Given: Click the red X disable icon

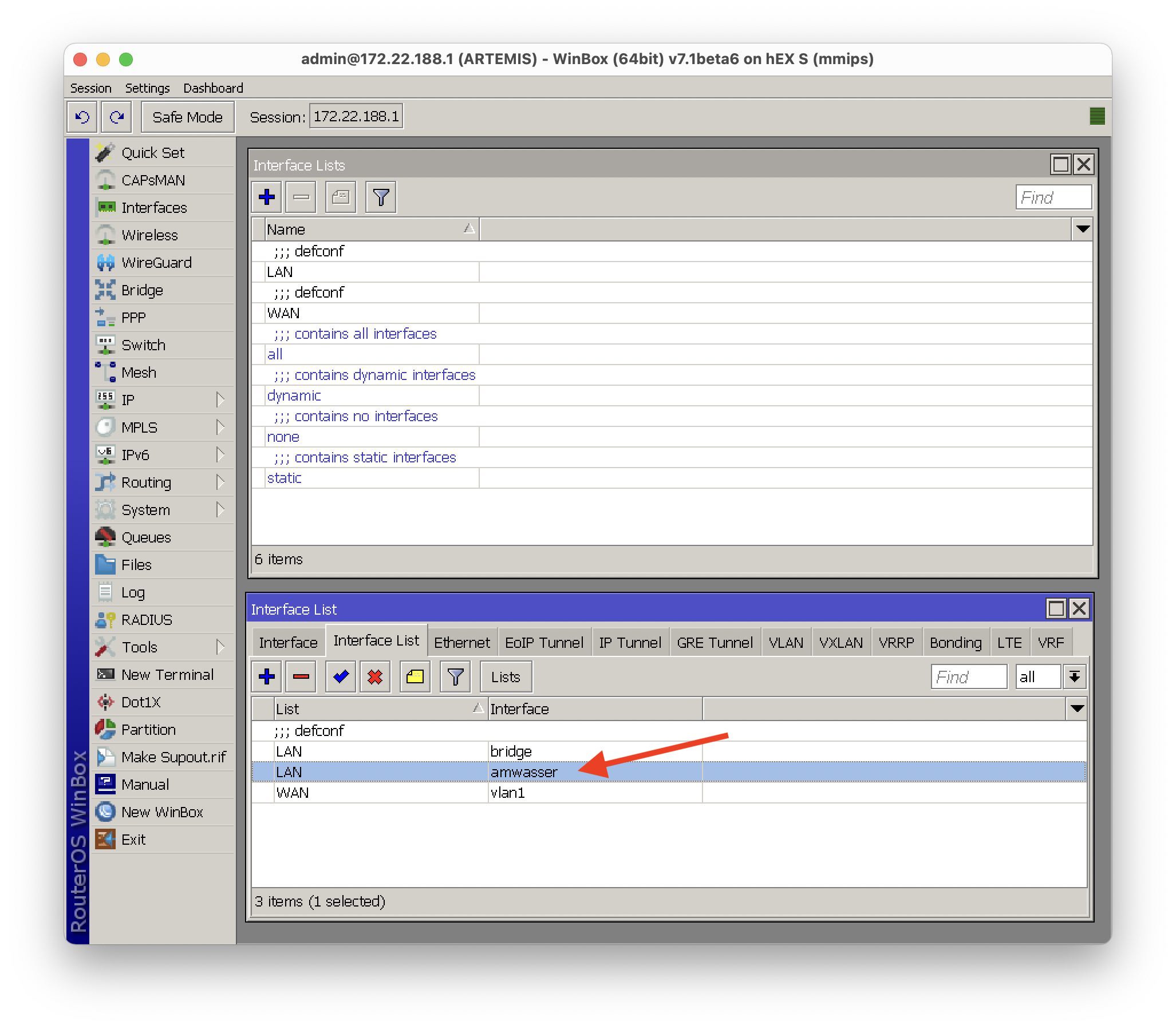Looking at the screenshot, I should click(x=375, y=676).
